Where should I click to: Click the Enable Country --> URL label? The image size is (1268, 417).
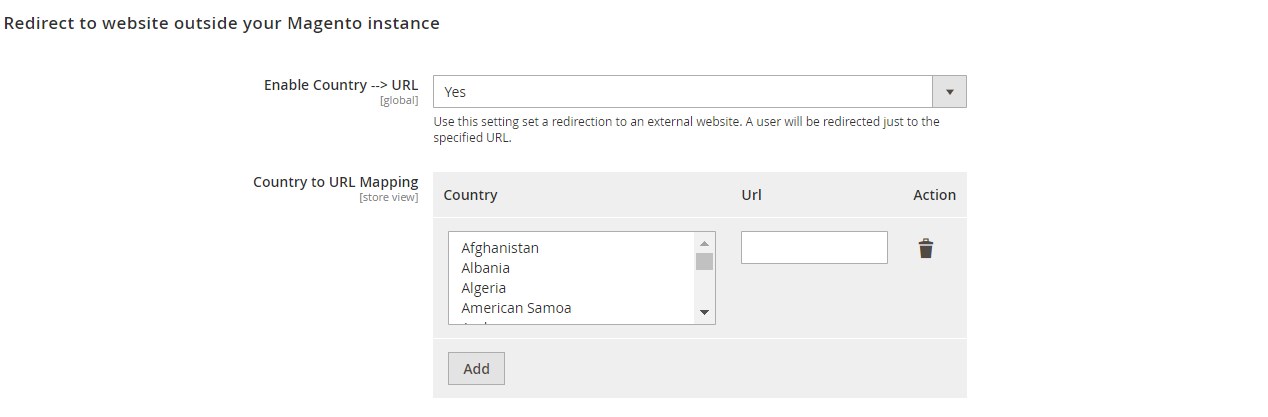[341, 85]
